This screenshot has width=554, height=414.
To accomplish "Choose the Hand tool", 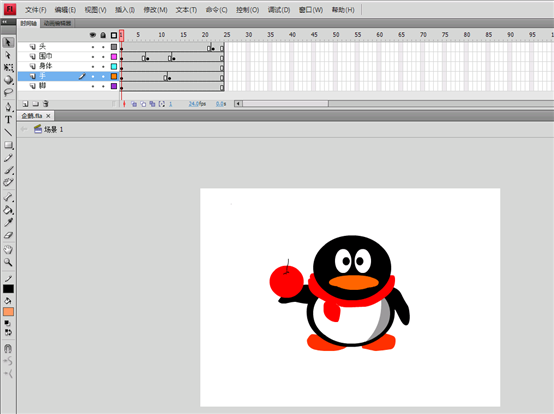I will (x=8, y=250).
